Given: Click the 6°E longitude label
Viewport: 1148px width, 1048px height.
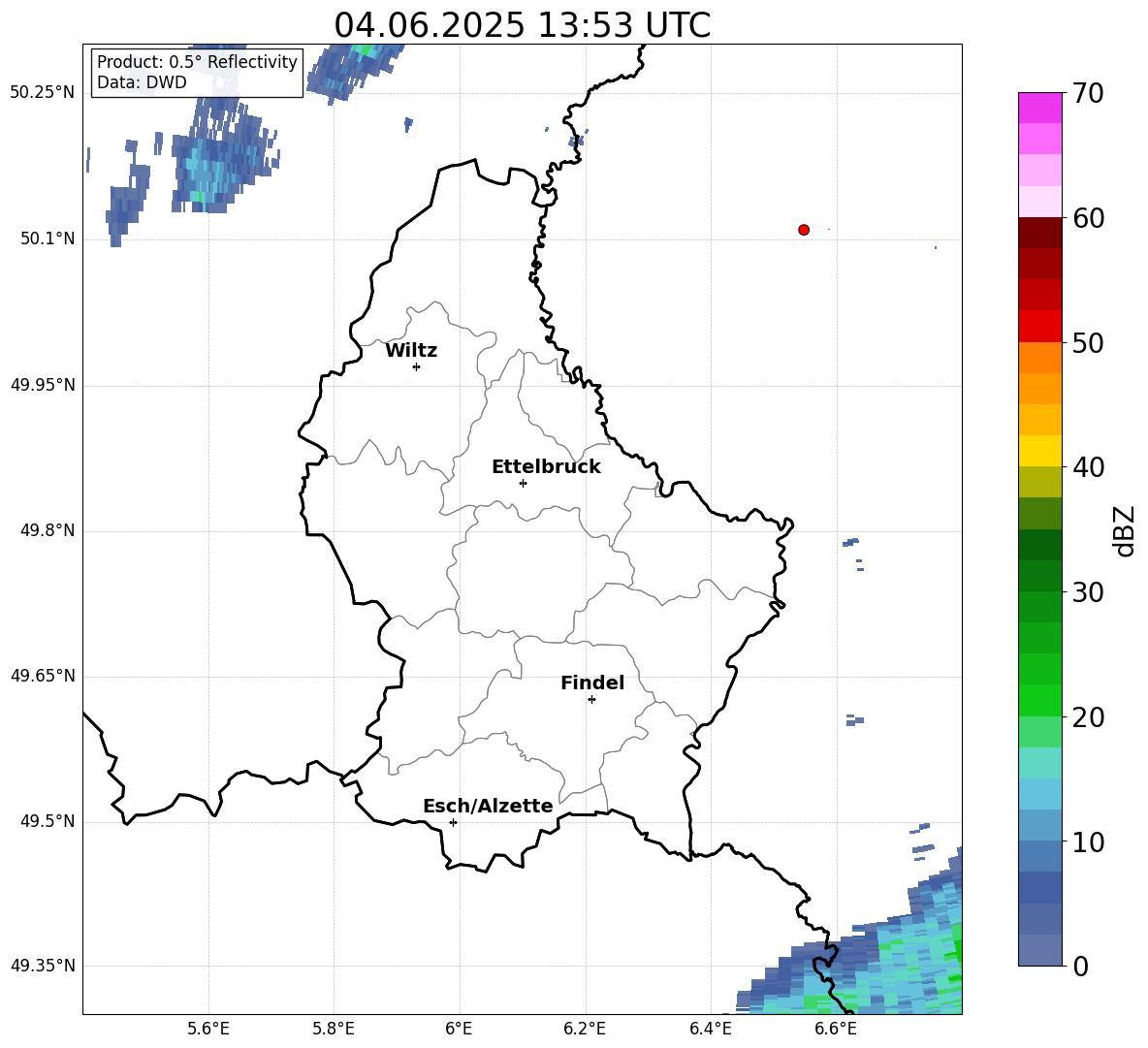Looking at the screenshot, I should (459, 1029).
